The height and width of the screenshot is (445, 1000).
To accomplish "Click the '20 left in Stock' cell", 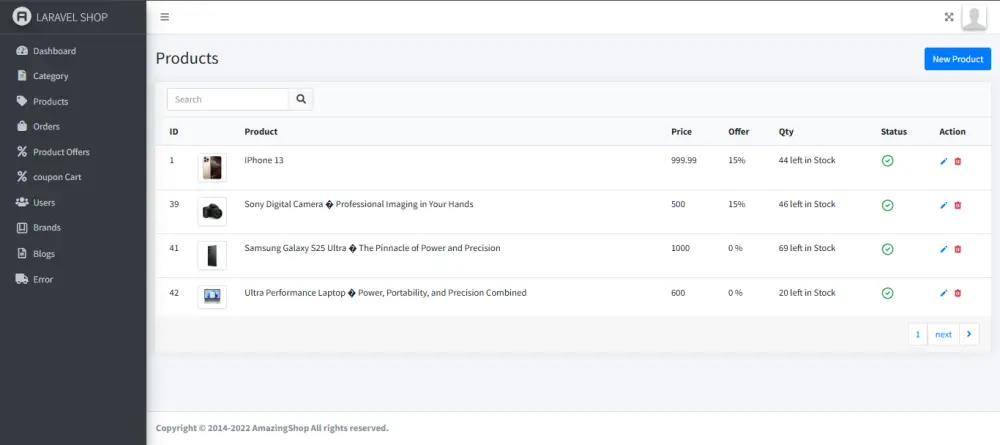I will (x=807, y=293).
